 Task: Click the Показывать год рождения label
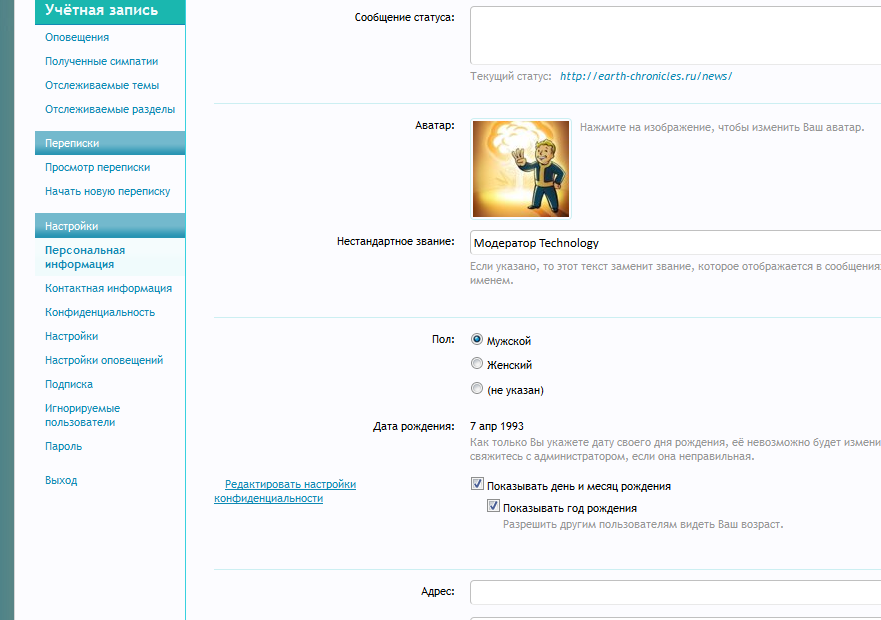(x=570, y=508)
